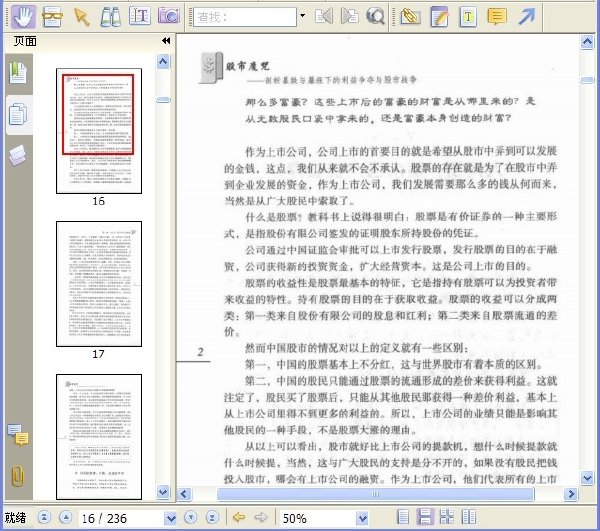Select the Hand tool
This screenshot has height=531, width=600.
point(24,17)
